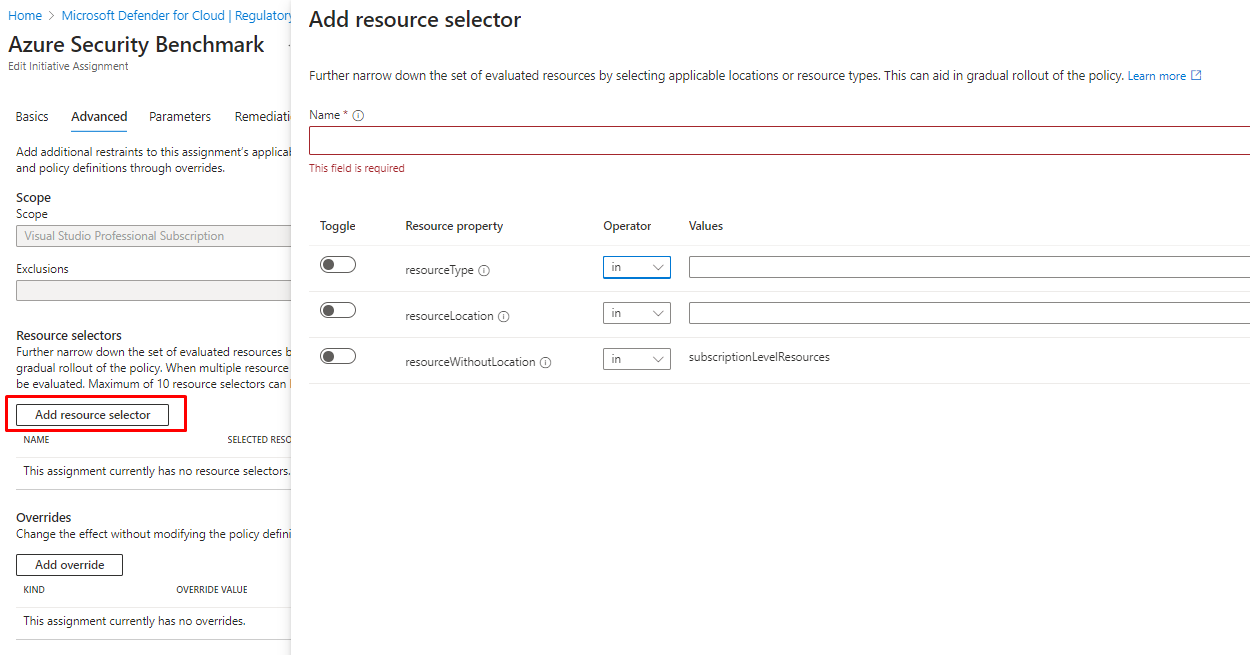Click external link icon after Learn more
1250x655 pixels.
click(1196, 76)
